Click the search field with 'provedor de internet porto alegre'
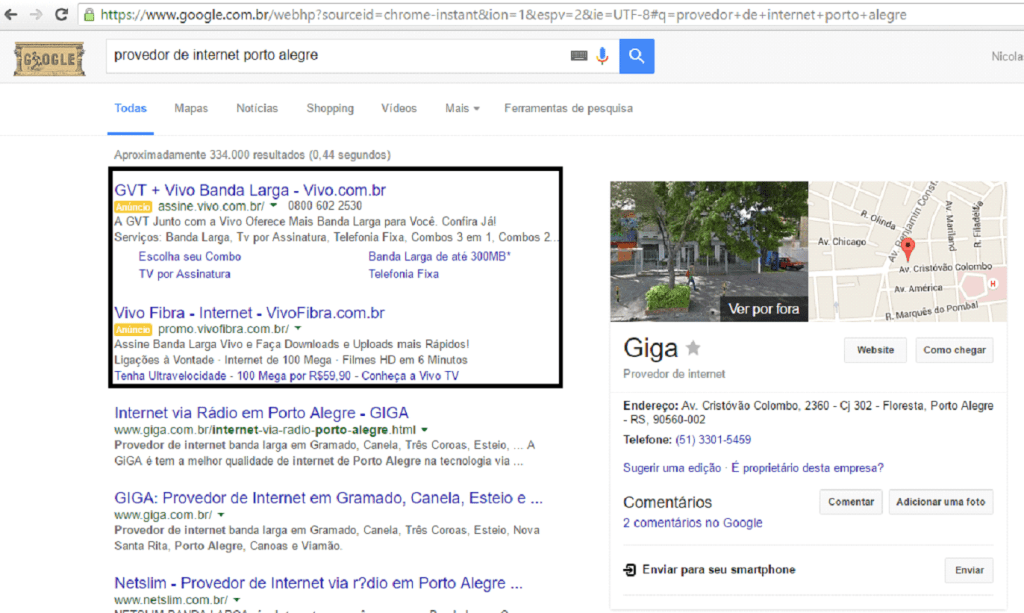 click(340, 55)
